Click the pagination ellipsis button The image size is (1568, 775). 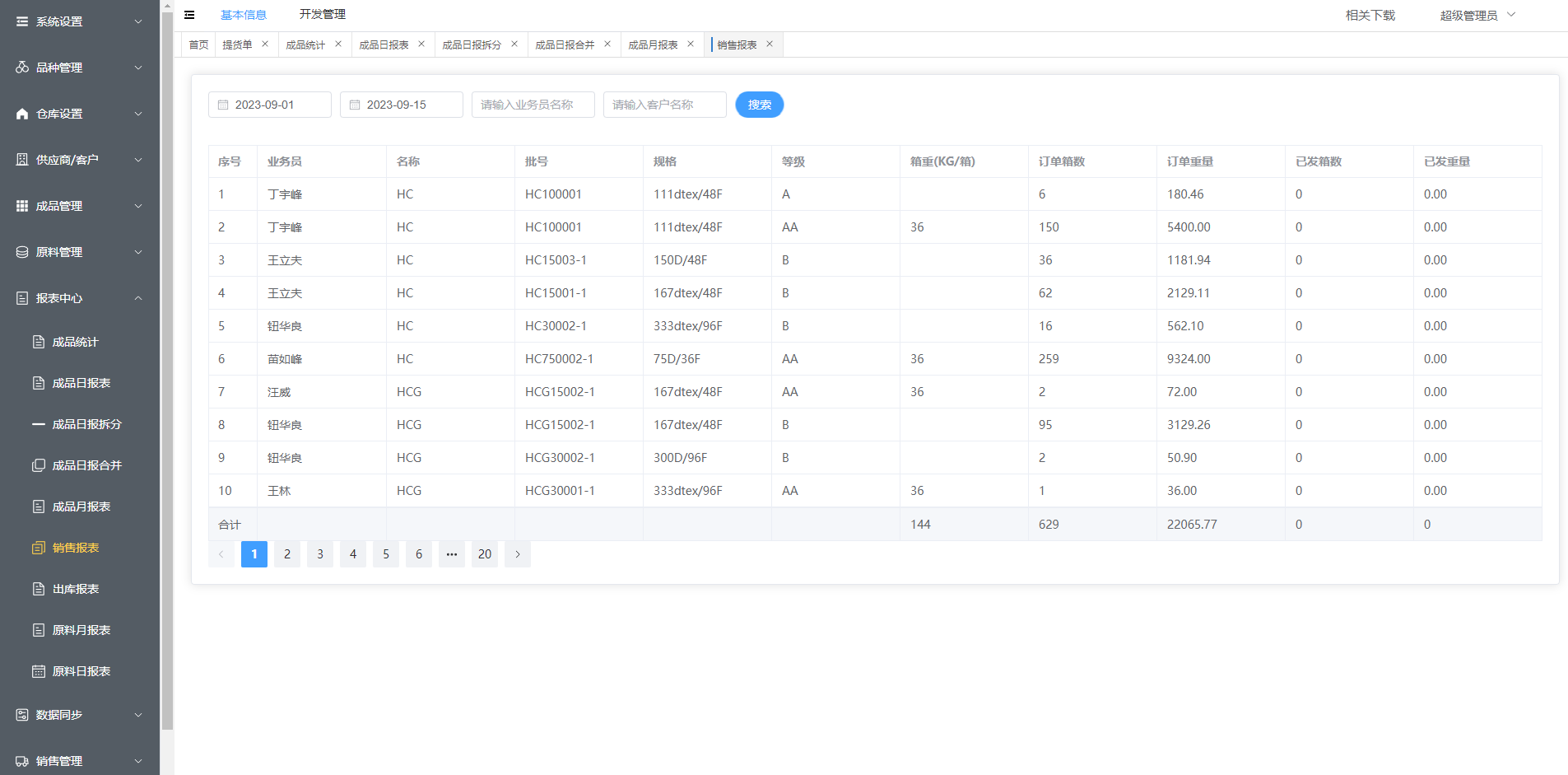click(x=452, y=554)
